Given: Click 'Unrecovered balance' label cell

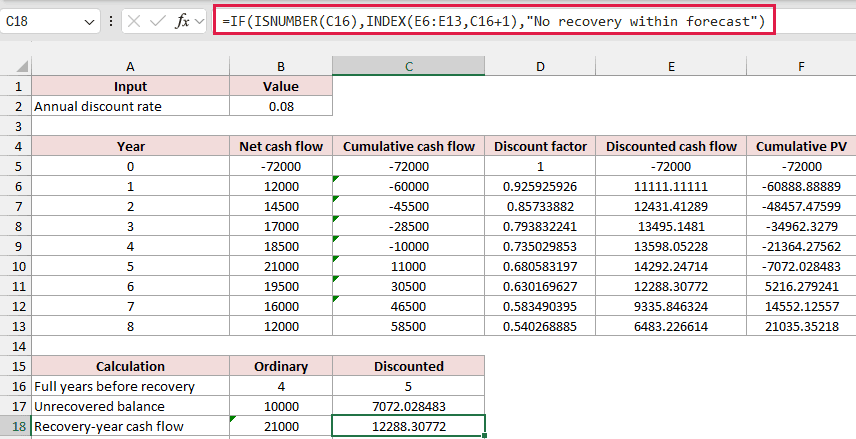Looking at the screenshot, I should point(130,406).
